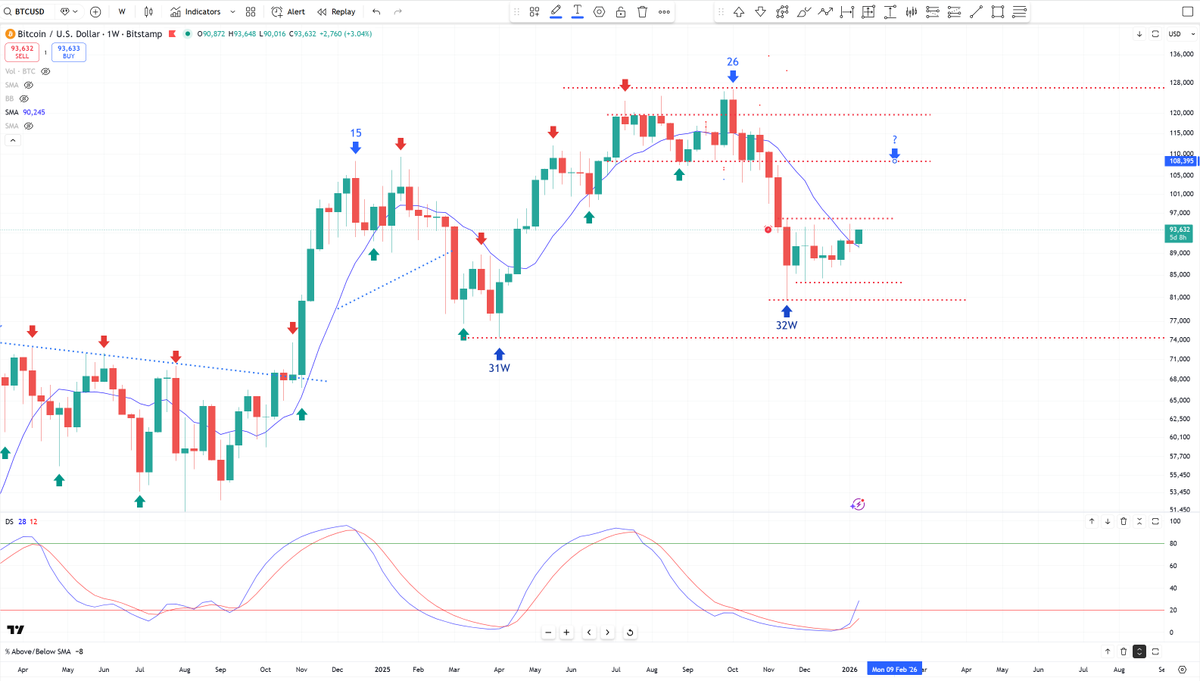The image size is (1200, 681).
Task: Select the horizontal lines Fib tool
Action: tap(1018, 12)
